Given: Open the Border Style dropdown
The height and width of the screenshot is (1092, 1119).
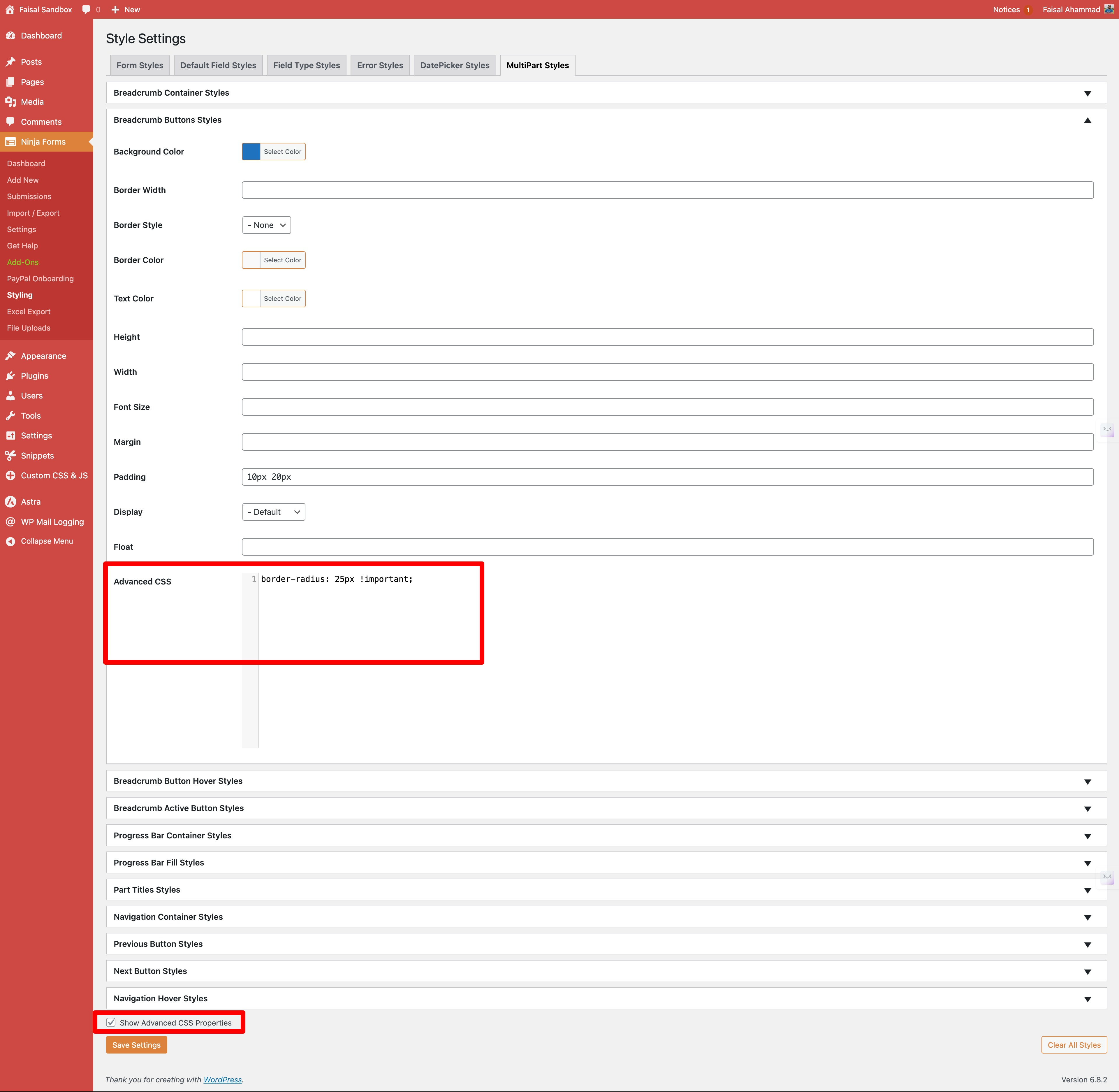Looking at the screenshot, I should [267, 225].
